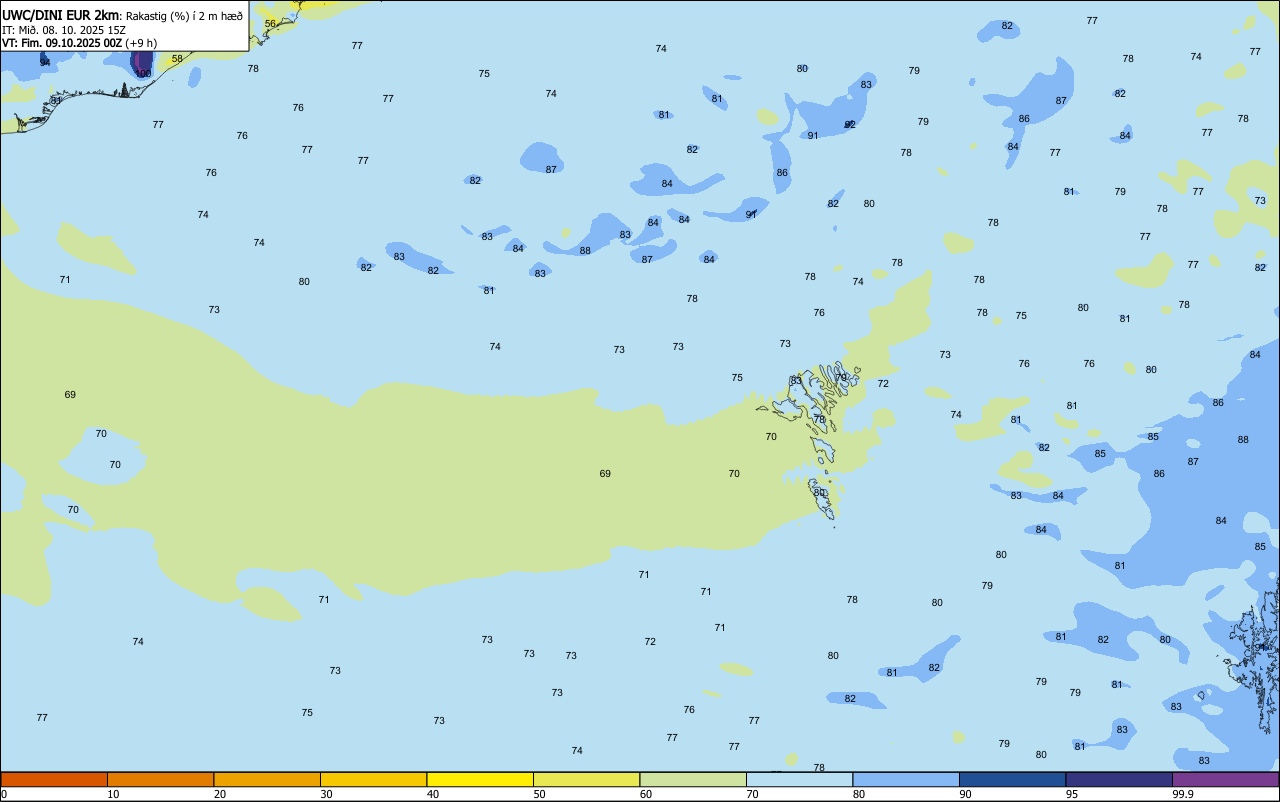Click the 0–10 dark orange legend swatch
Screen dimensions: 1280x802
pyautogui.click(x=54, y=779)
